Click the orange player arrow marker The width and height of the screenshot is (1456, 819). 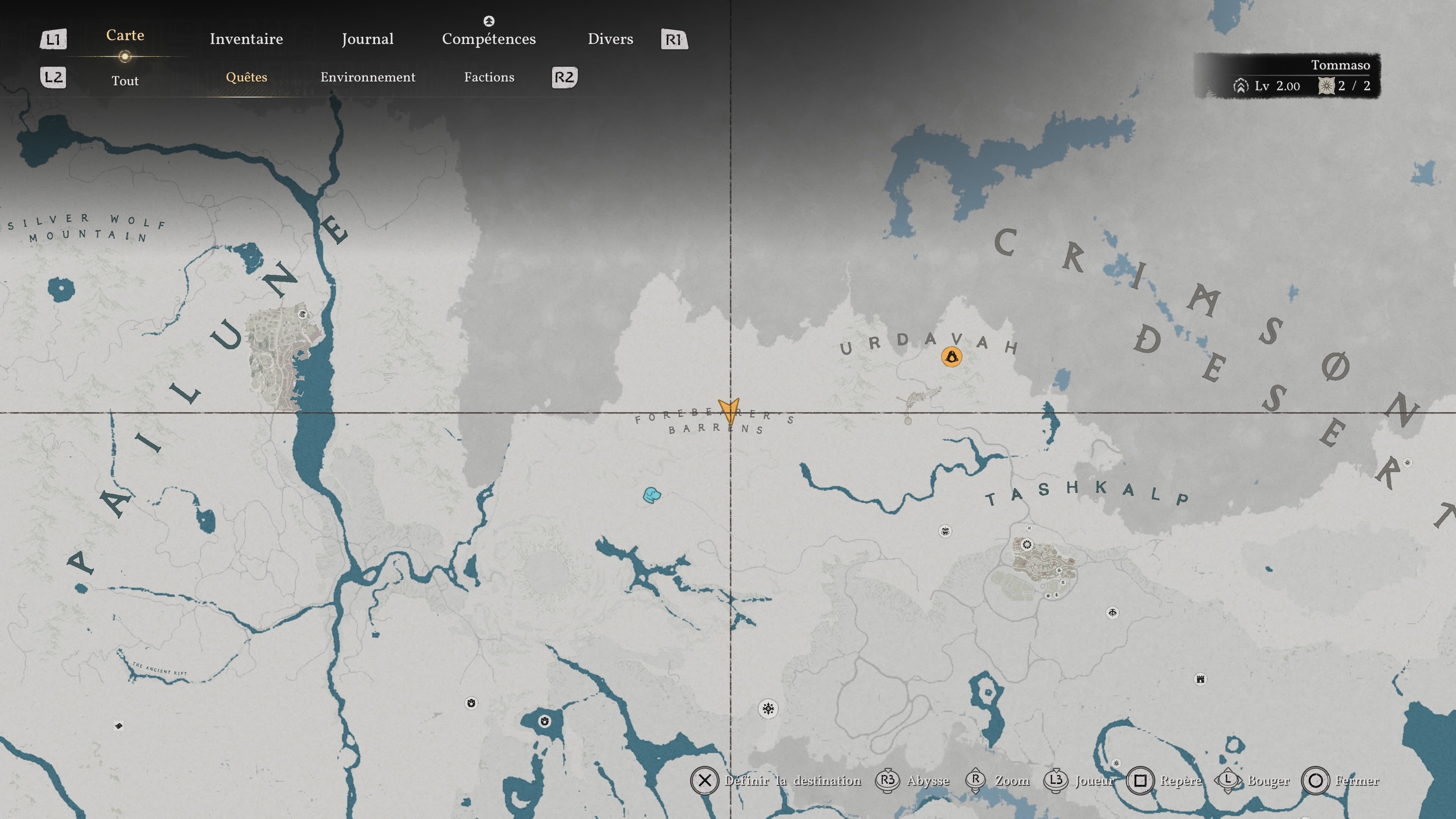[729, 411]
